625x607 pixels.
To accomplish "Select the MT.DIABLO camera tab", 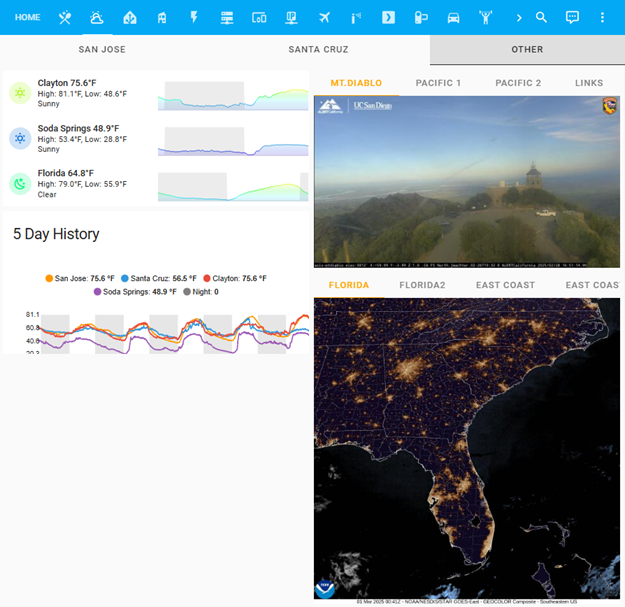I will point(356,83).
